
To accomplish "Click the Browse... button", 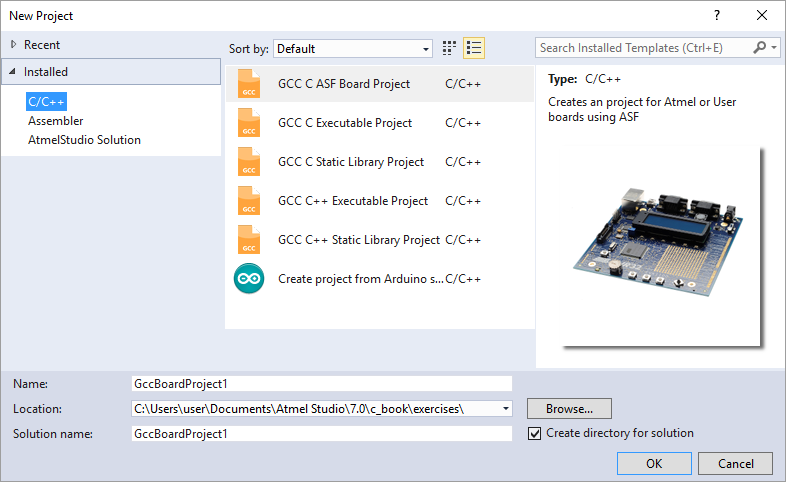I will (569, 408).
